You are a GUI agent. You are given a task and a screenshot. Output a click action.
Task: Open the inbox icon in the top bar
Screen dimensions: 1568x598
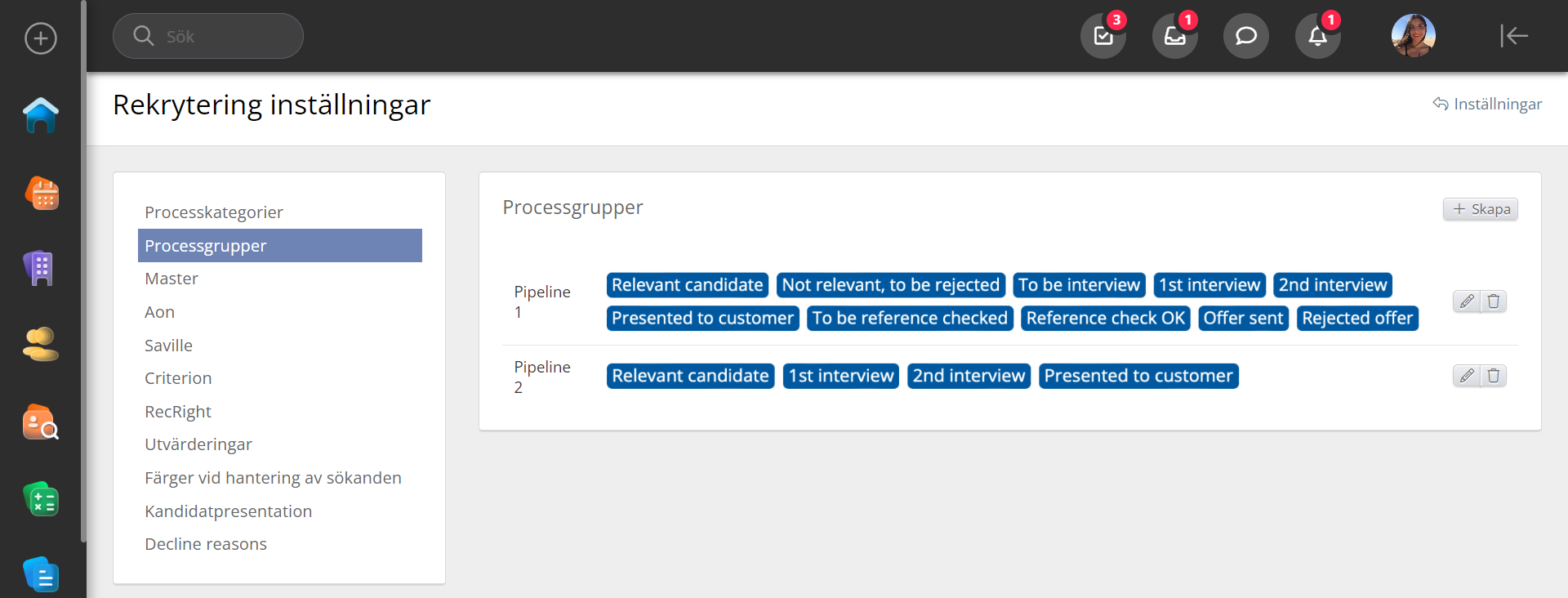tap(1174, 36)
